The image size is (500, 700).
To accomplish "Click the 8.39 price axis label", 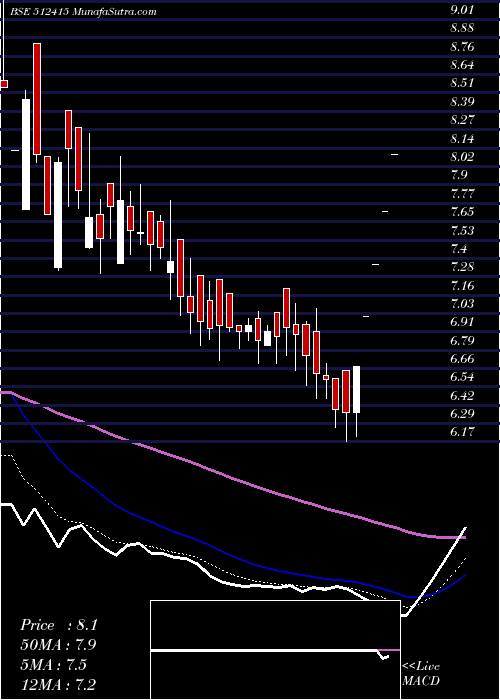I will (x=462, y=102).
